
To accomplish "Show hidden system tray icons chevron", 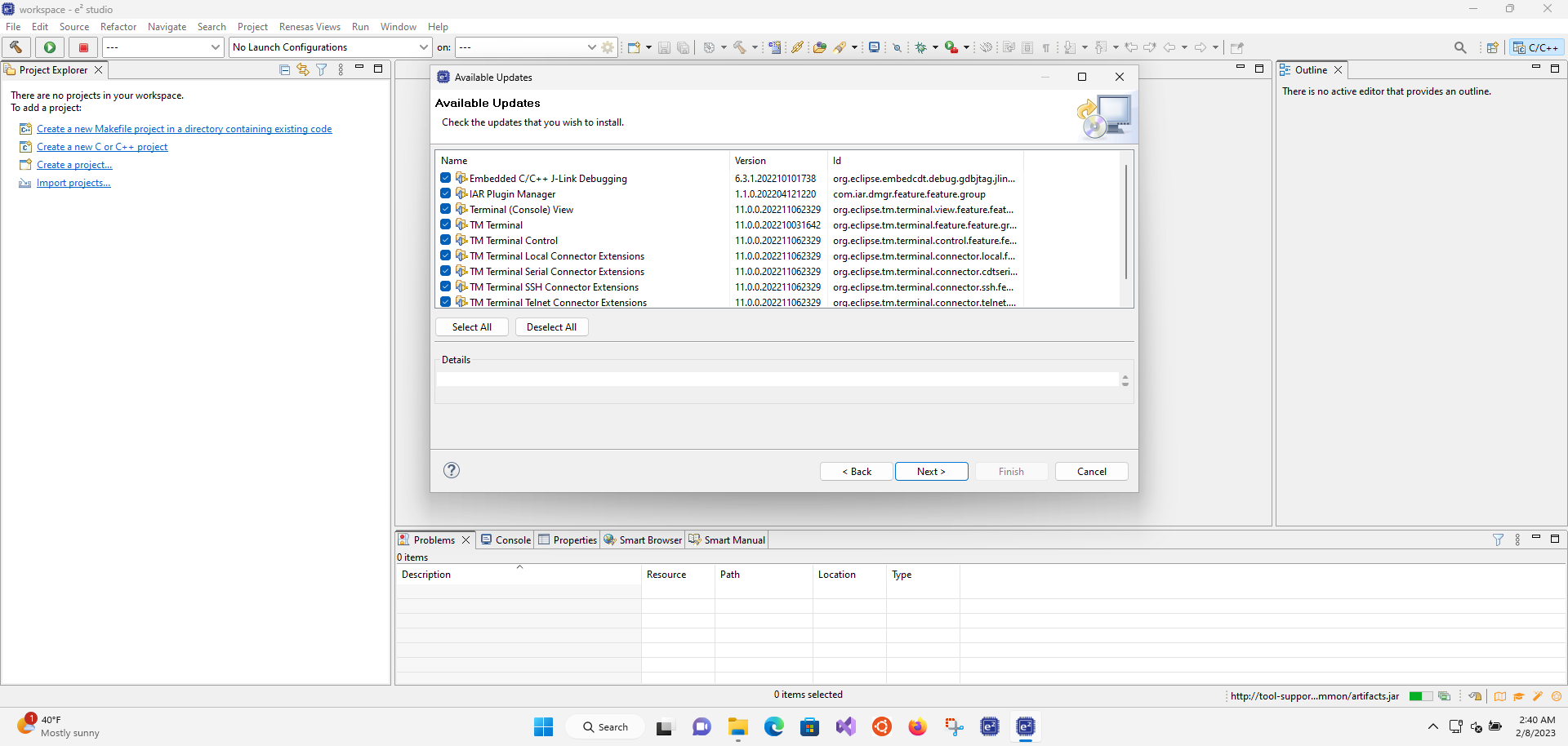I will coord(1432,726).
